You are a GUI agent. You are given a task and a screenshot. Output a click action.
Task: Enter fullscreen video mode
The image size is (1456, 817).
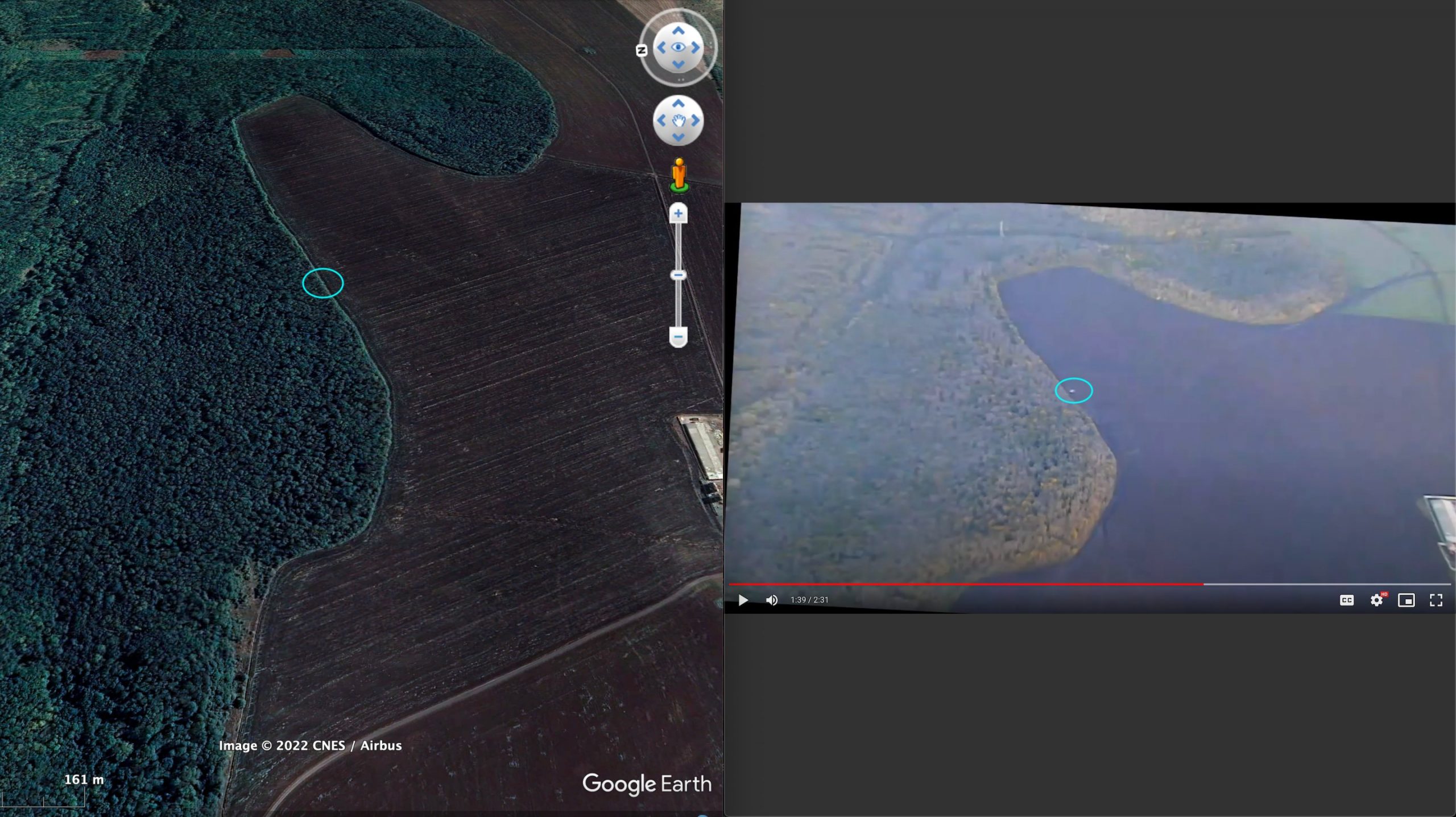(x=1436, y=600)
